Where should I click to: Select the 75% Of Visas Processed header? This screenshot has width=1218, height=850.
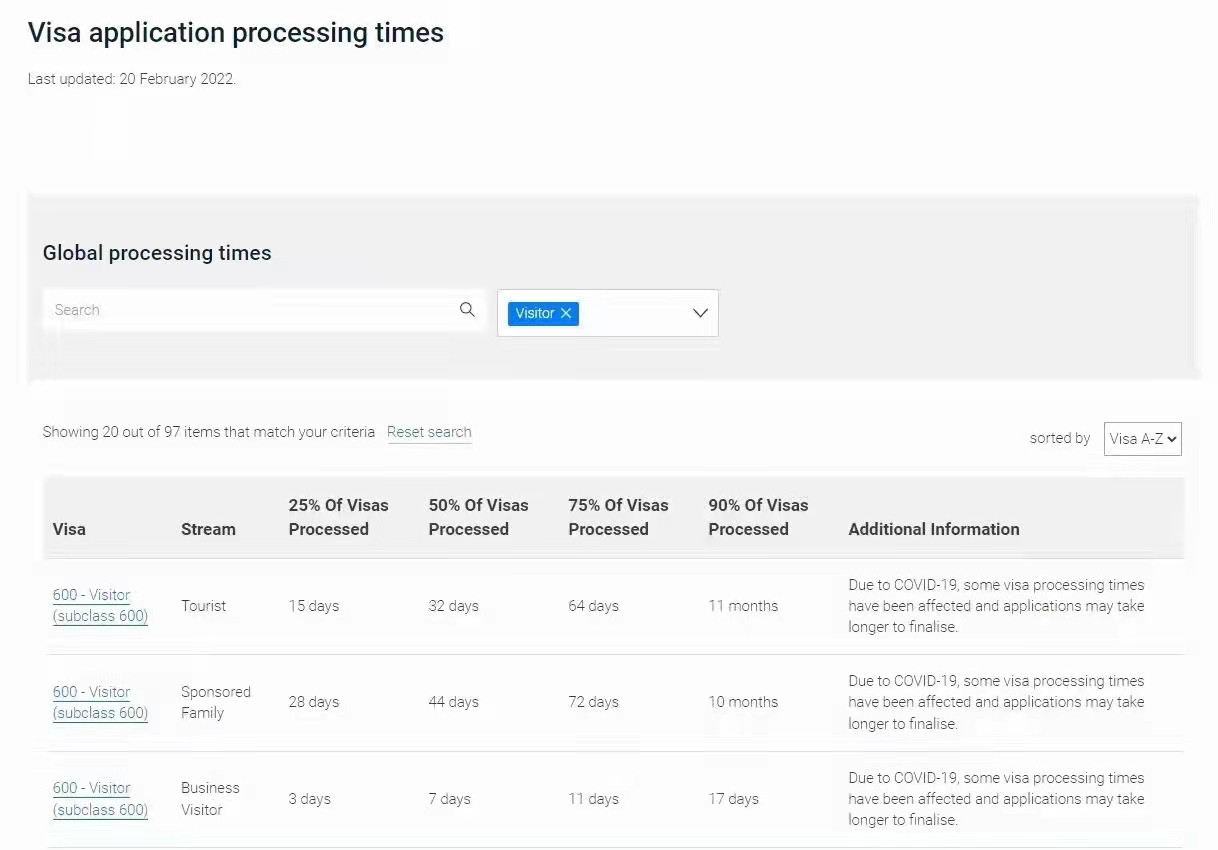pos(618,517)
